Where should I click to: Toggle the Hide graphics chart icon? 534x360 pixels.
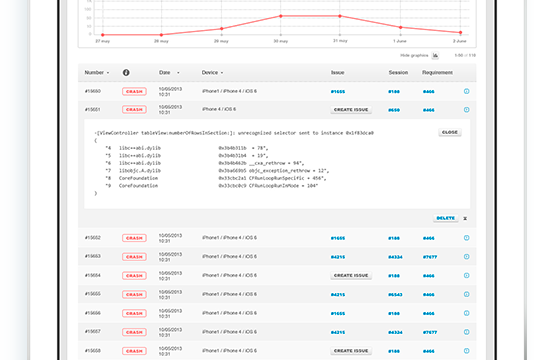point(435,56)
